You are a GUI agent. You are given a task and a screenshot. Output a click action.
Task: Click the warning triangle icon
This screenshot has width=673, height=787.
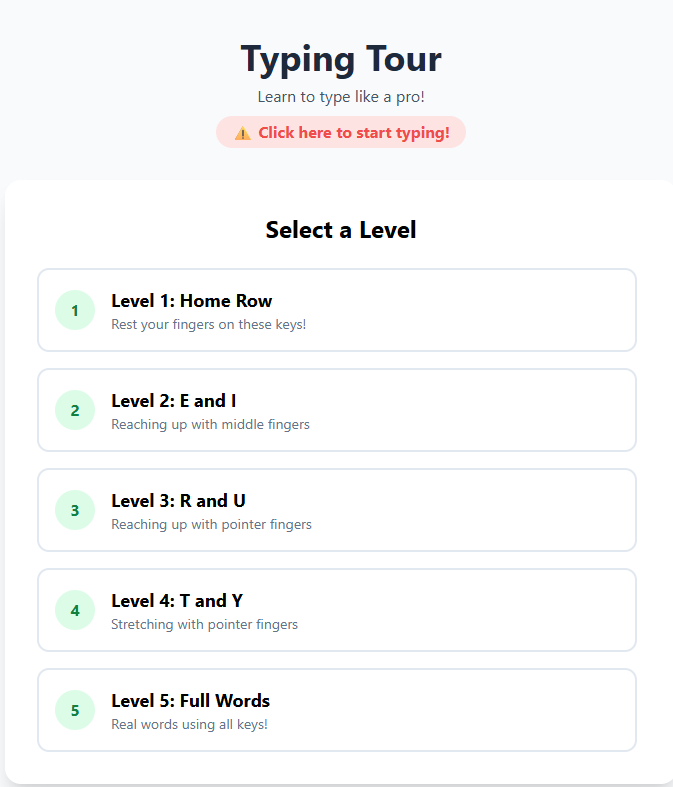[242, 133]
